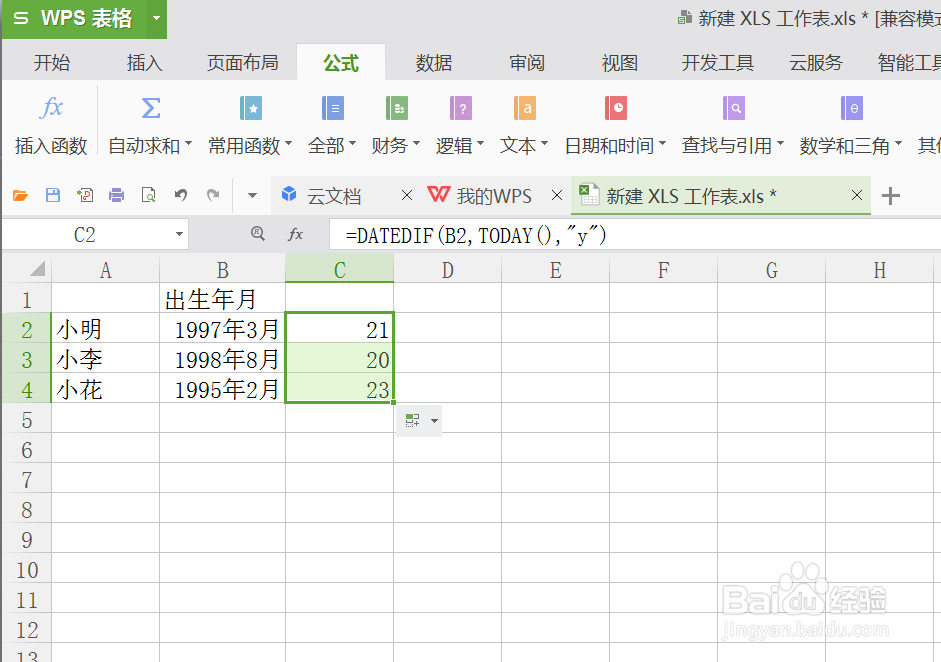
Task: Open autofill options dropdown arrow
Action: pos(434,421)
